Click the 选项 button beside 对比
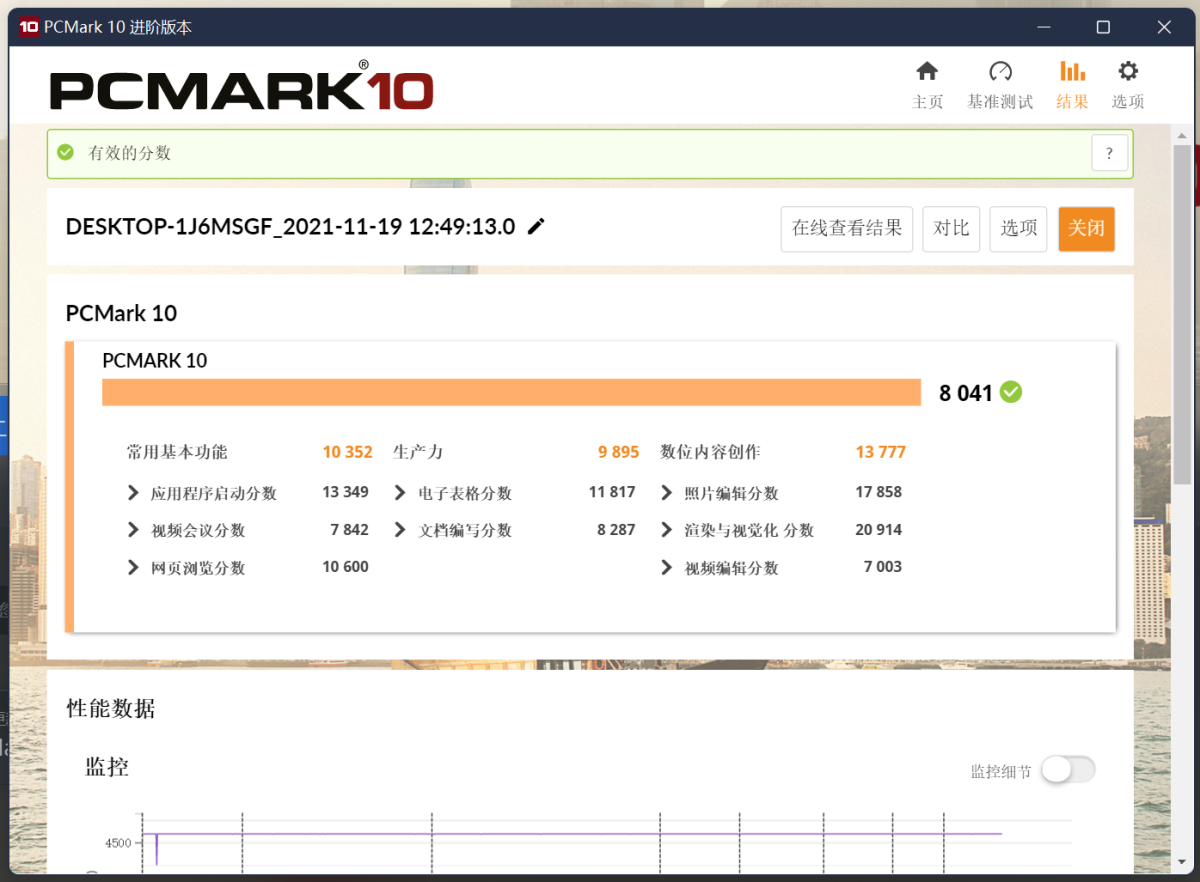1200x882 pixels. click(1018, 228)
